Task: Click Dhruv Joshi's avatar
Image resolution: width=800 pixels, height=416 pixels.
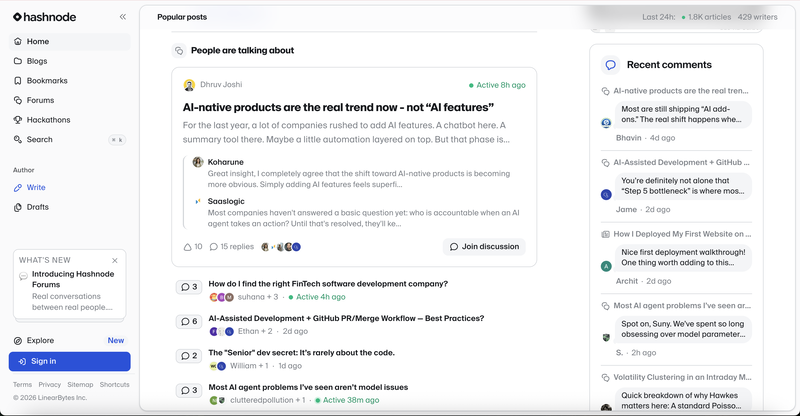Action: pos(189,85)
